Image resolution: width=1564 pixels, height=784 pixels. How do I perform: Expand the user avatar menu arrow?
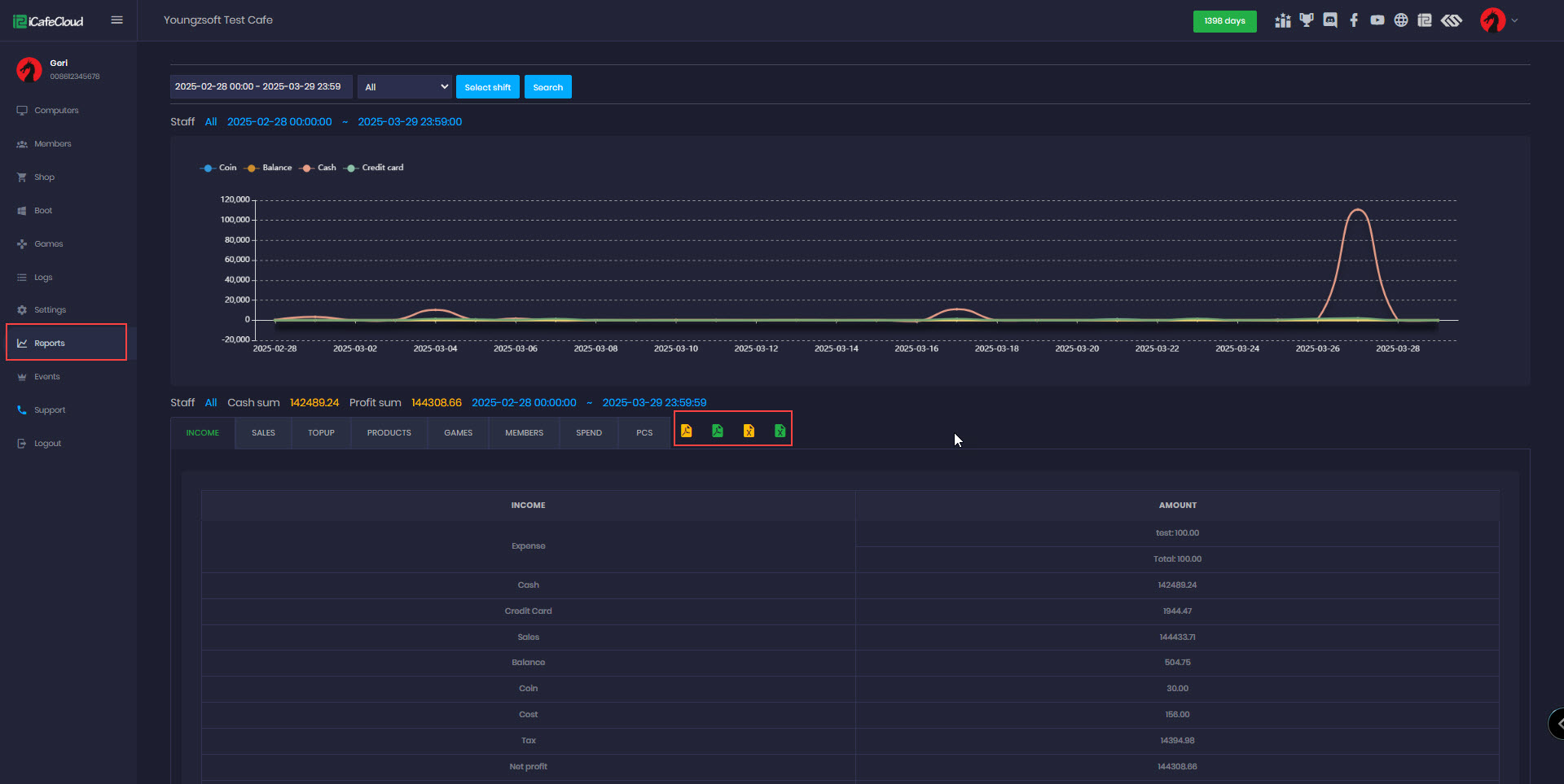click(1514, 20)
